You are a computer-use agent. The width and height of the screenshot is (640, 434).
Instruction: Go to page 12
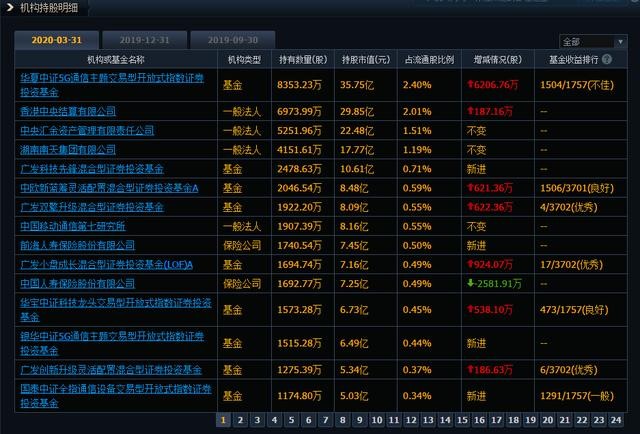pyautogui.click(x=411, y=420)
